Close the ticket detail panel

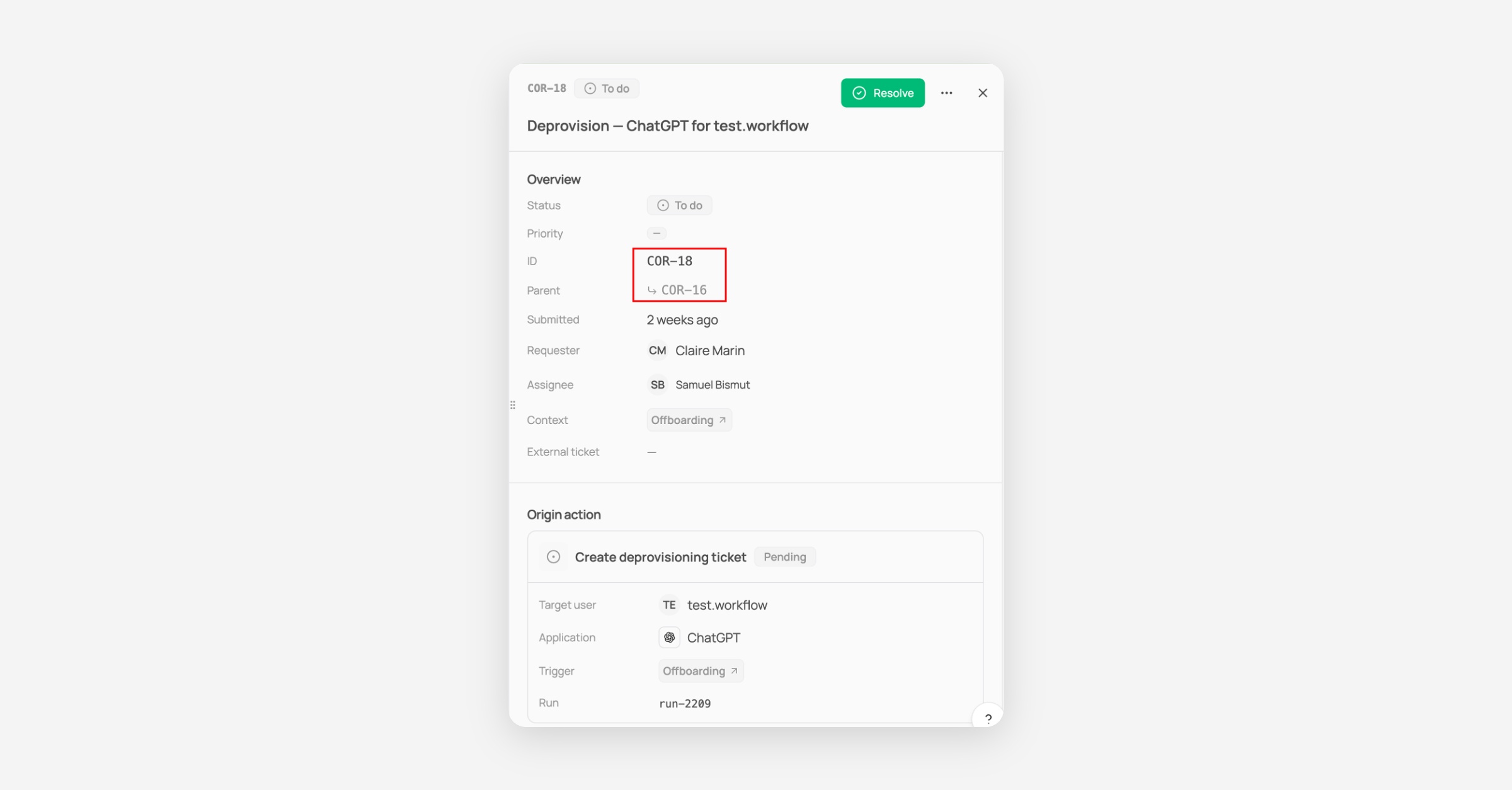click(982, 93)
